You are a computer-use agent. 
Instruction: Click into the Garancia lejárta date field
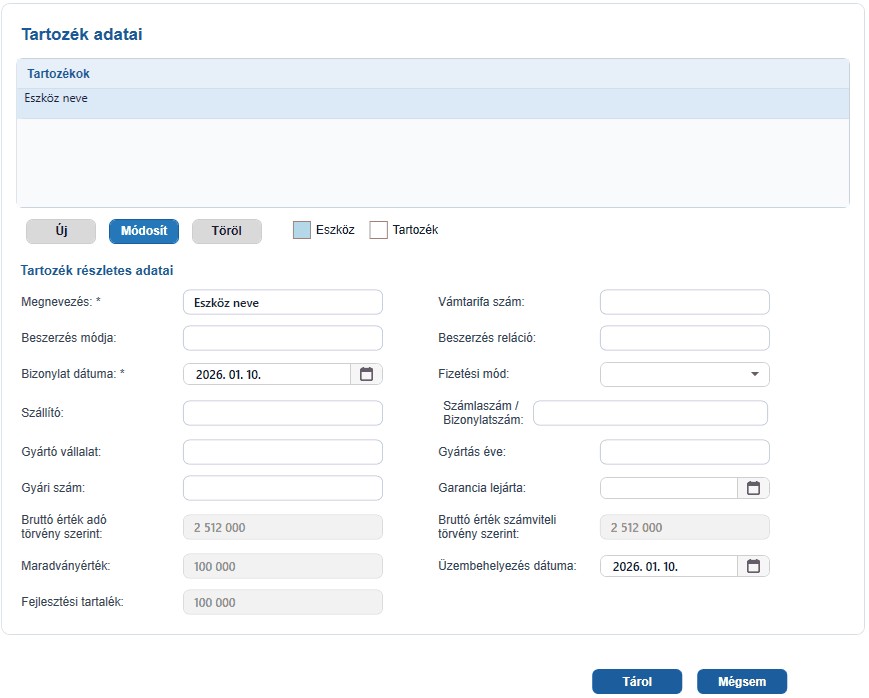(669, 488)
